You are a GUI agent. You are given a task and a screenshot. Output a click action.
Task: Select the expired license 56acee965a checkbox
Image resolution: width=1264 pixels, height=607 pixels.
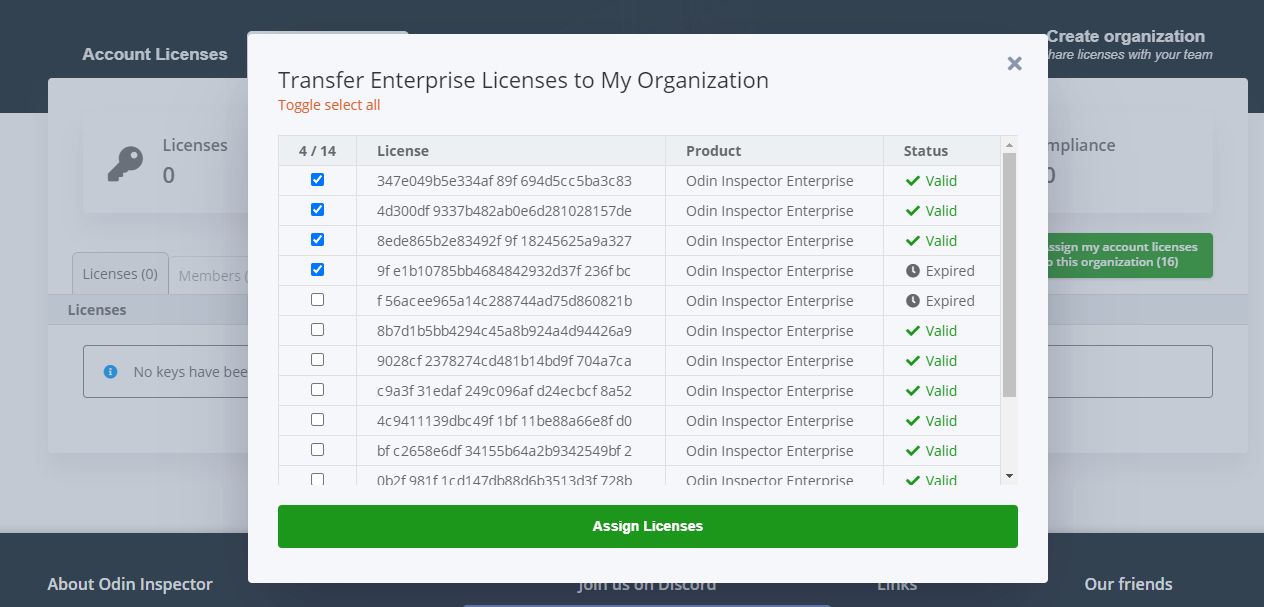[318, 300]
